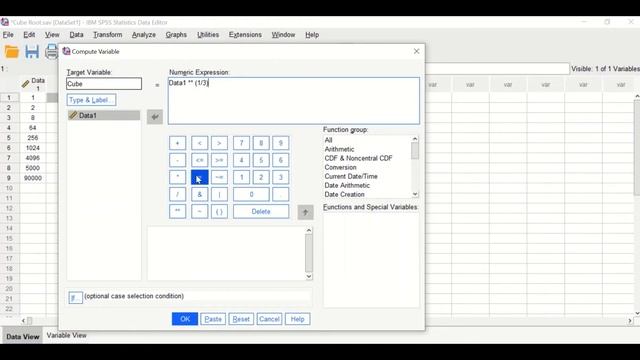Image resolution: width=640 pixels, height=360 pixels.
Task: Select Arithmetic in Function group list
Action: 339,149
